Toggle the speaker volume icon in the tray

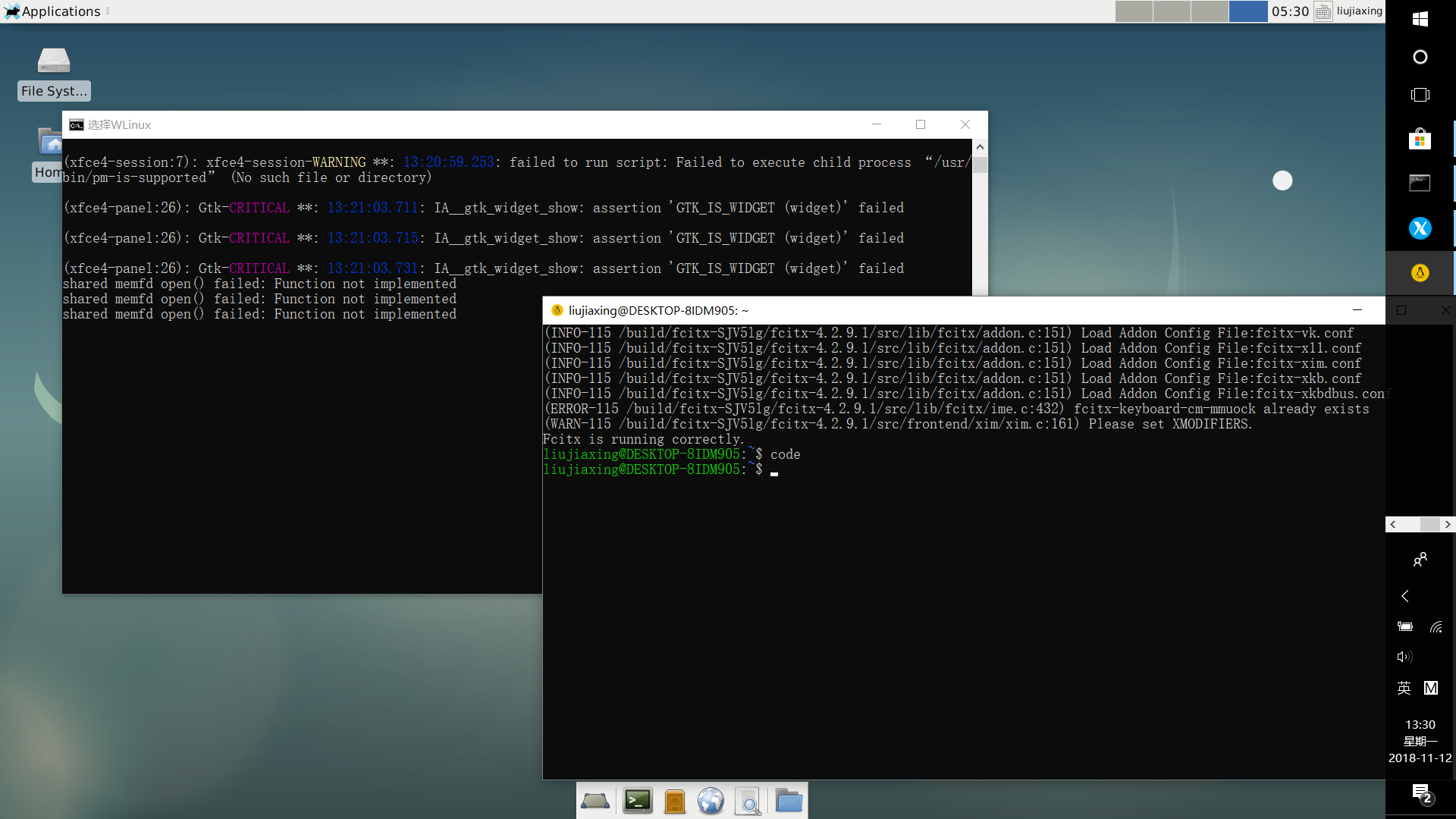[x=1404, y=657]
